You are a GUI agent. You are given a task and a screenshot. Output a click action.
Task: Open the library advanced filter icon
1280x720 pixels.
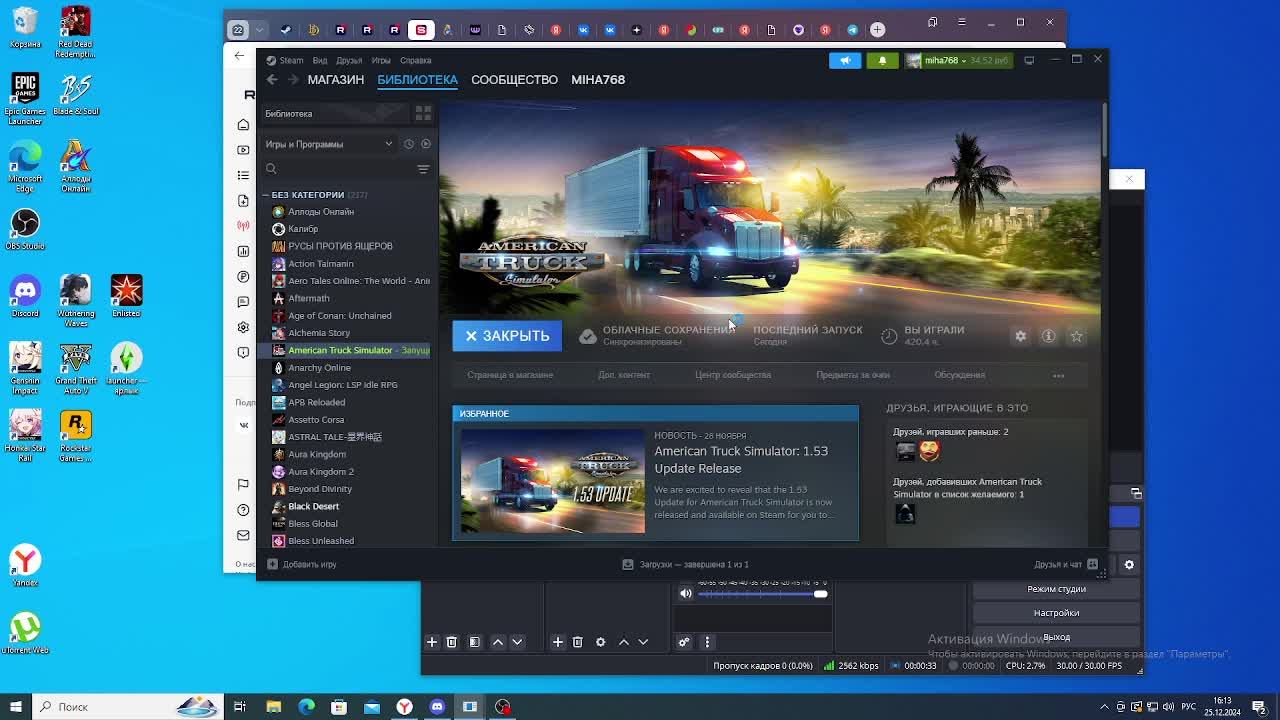pyautogui.click(x=423, y=169)
